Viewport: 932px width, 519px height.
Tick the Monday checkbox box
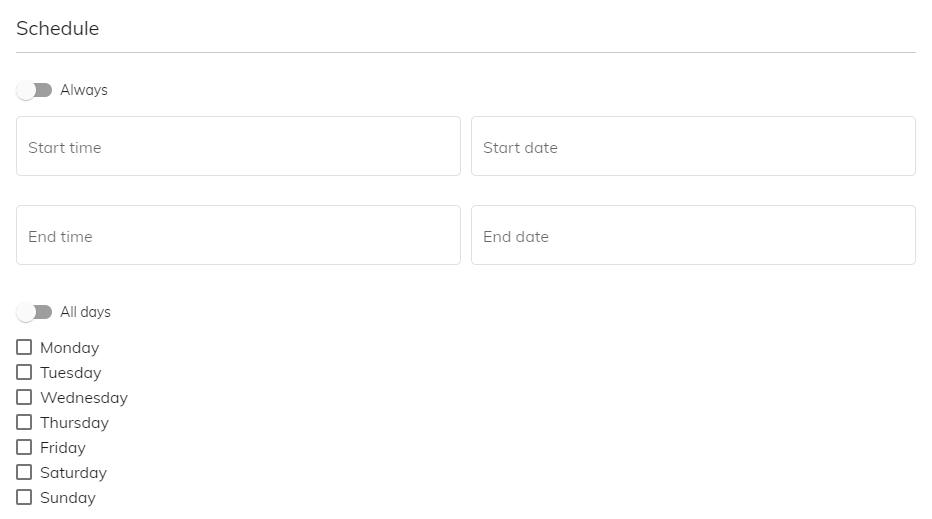point(24,347)
